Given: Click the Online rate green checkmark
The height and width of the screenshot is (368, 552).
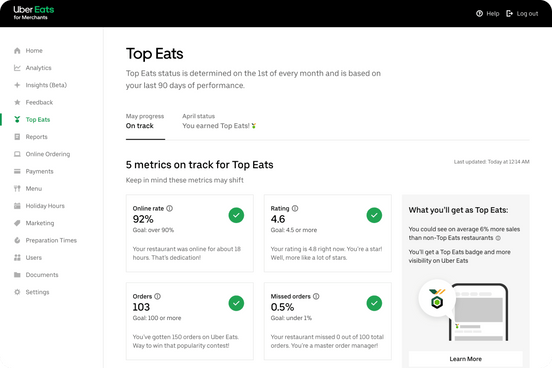Looking at the screenshot, I should [x=236, y=215].
